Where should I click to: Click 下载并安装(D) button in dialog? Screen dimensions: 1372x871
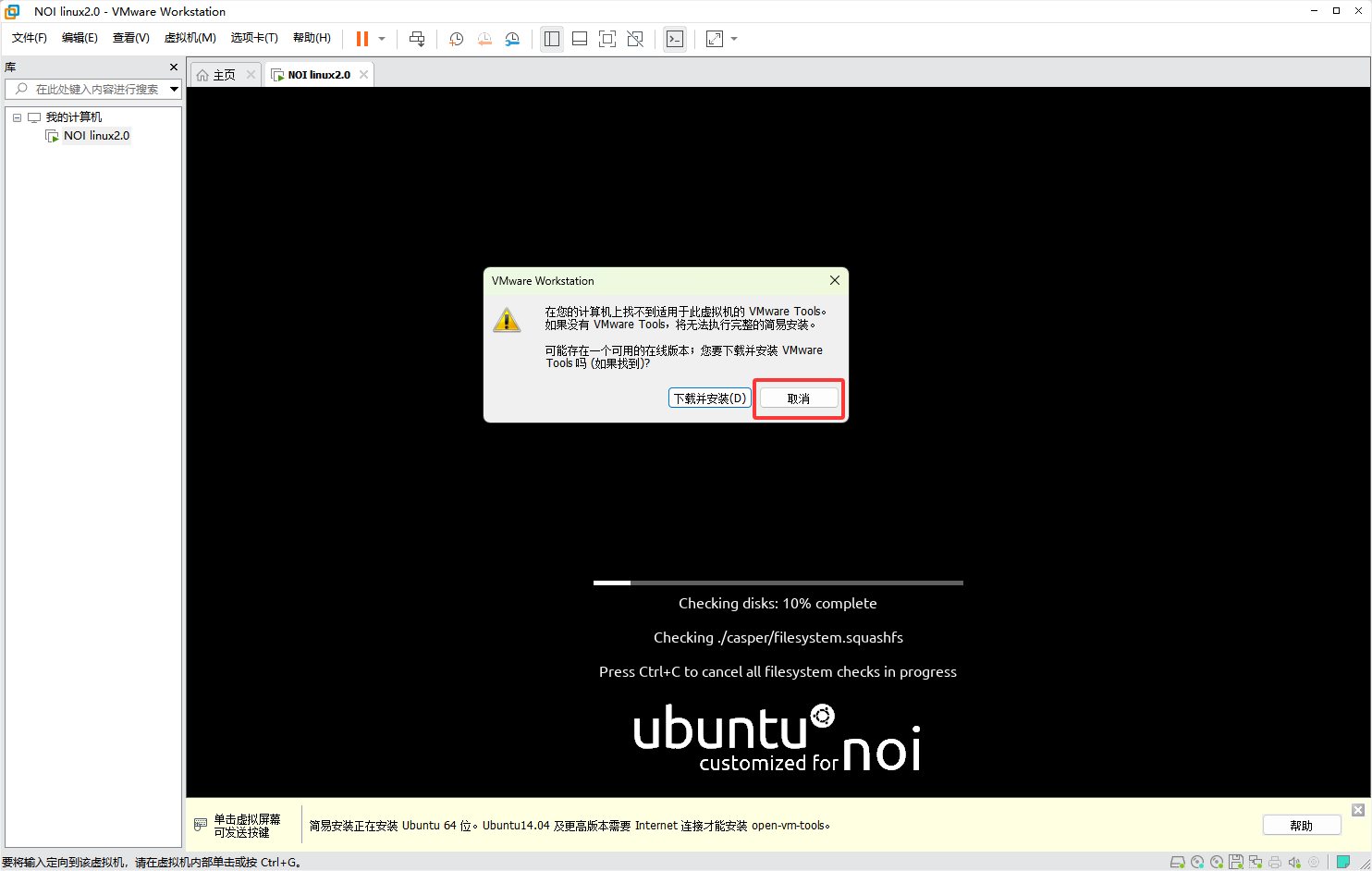(709, 399)
